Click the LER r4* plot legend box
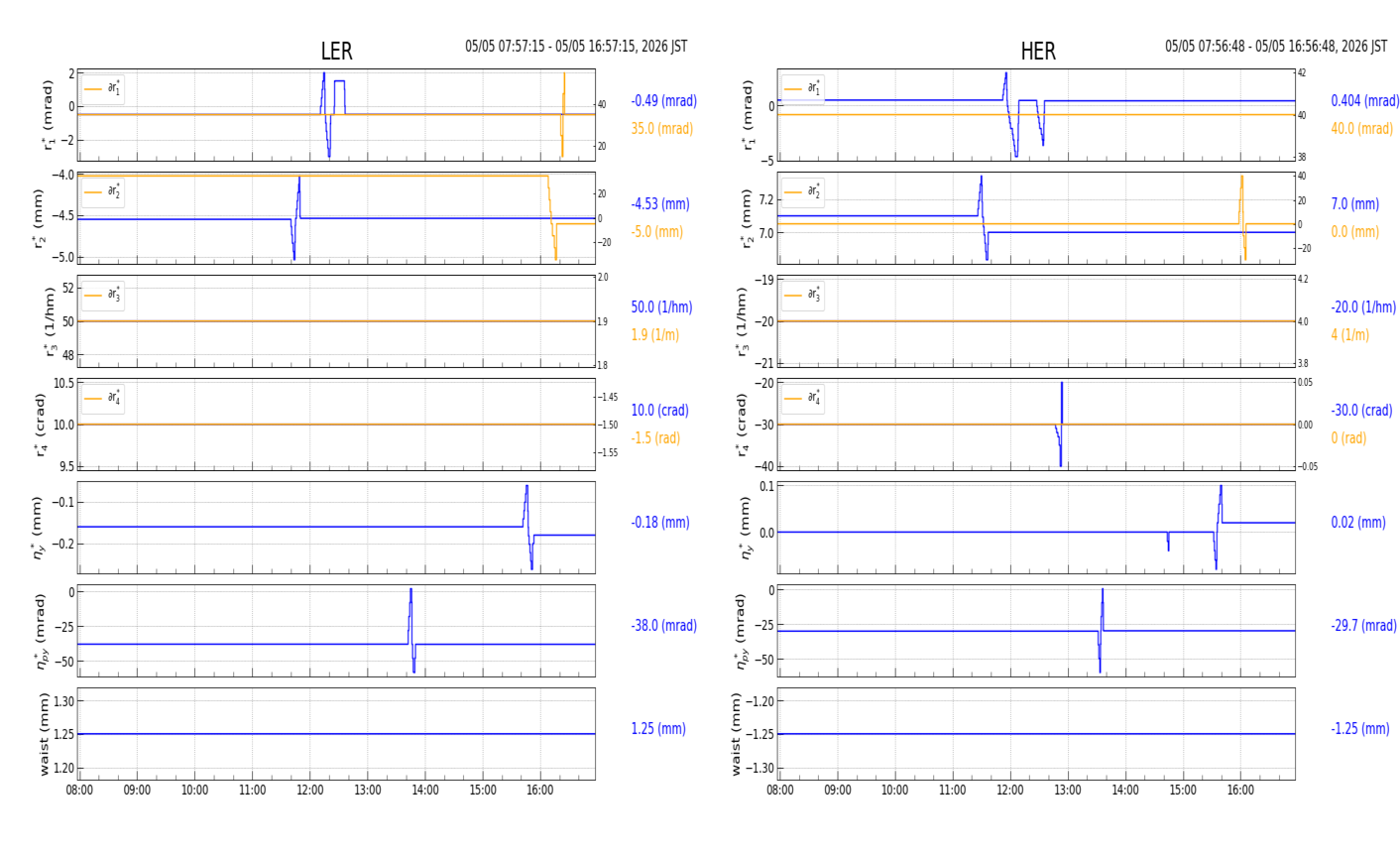The width and height of the screenshot is (1400, 857). 102,398
